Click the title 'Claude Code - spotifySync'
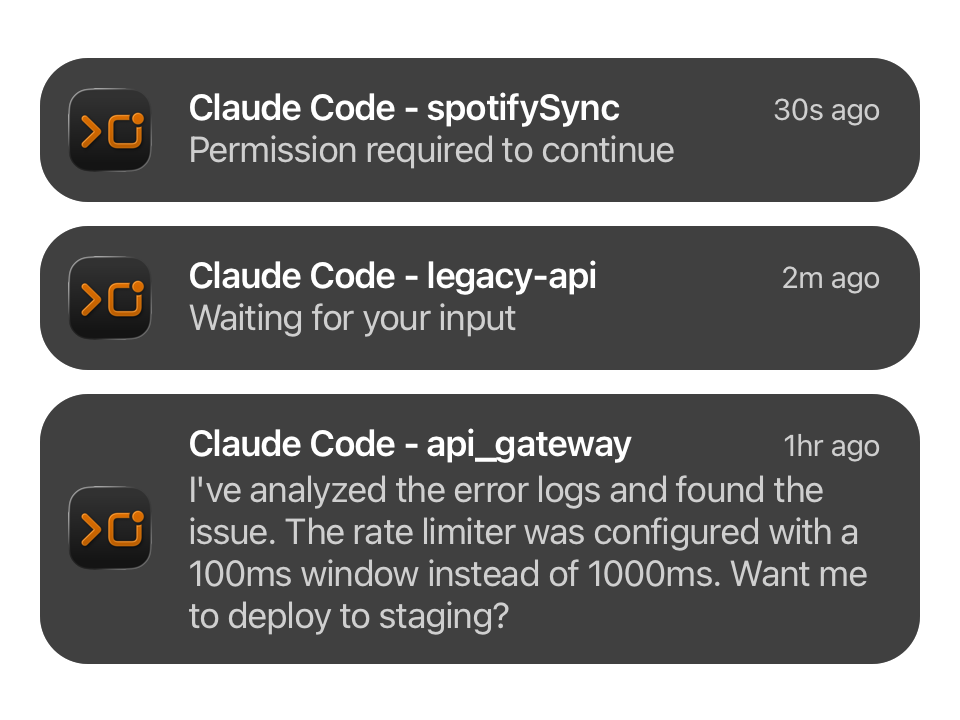 [404, 108]
